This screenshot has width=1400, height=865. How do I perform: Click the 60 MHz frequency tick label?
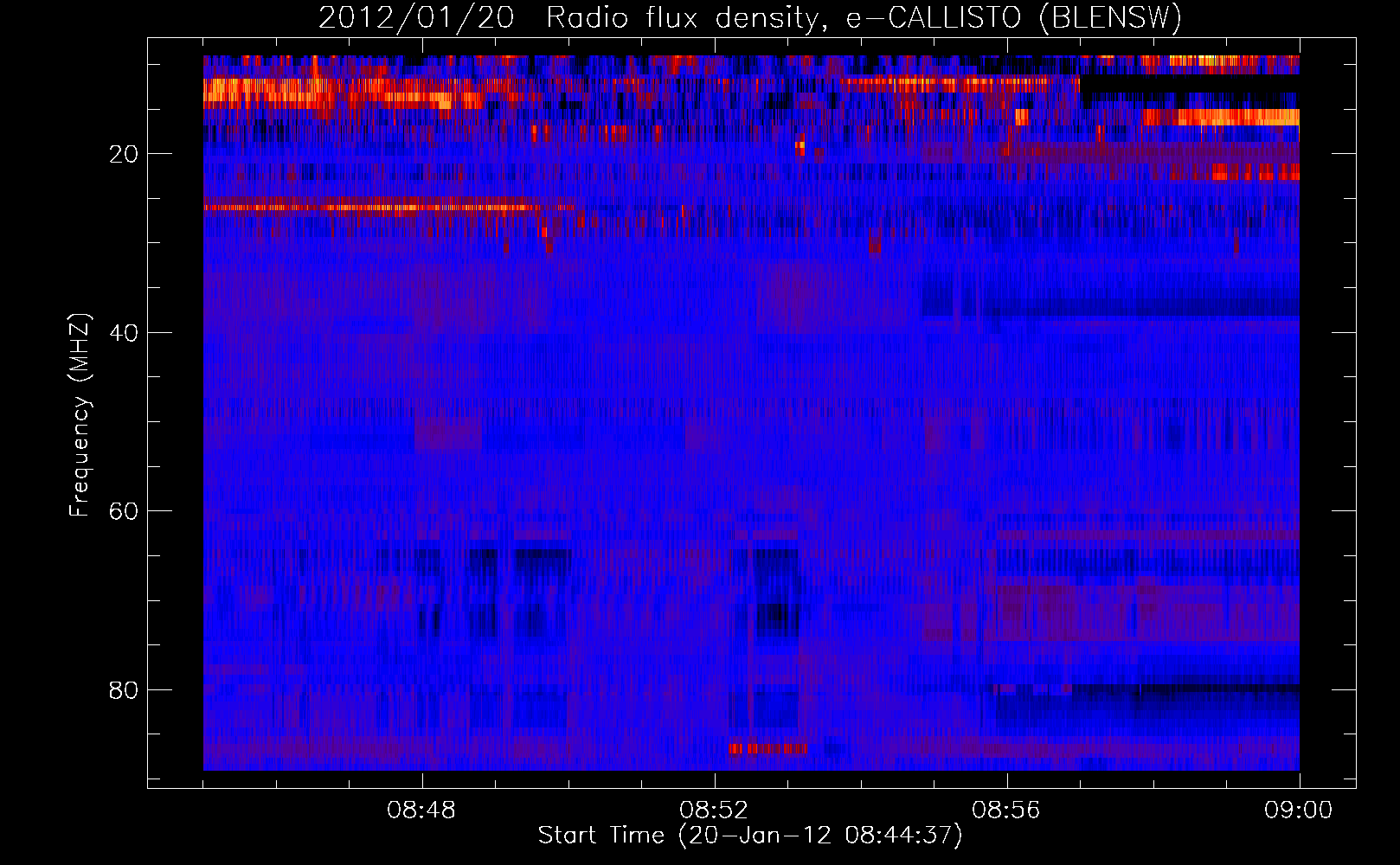pyautogui.click(x=125, y=511)
